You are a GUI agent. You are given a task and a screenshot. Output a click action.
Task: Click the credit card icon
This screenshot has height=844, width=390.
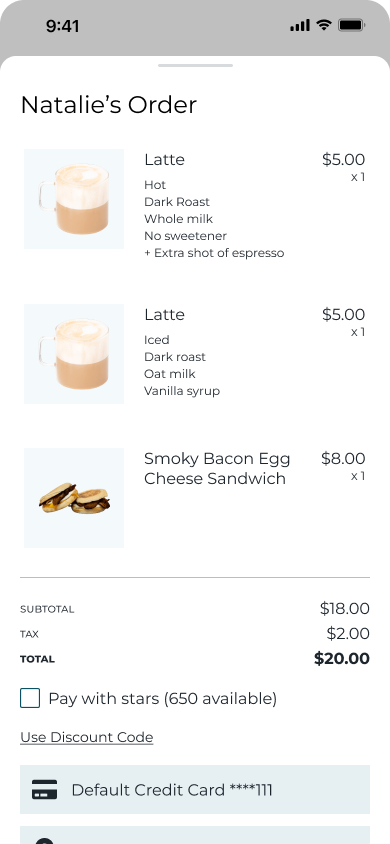click(44, 790)
